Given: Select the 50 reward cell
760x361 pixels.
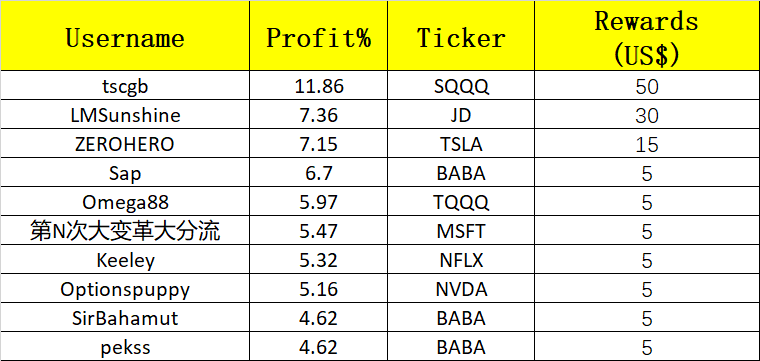Looking at the screenshot, I should coord(647,86).
